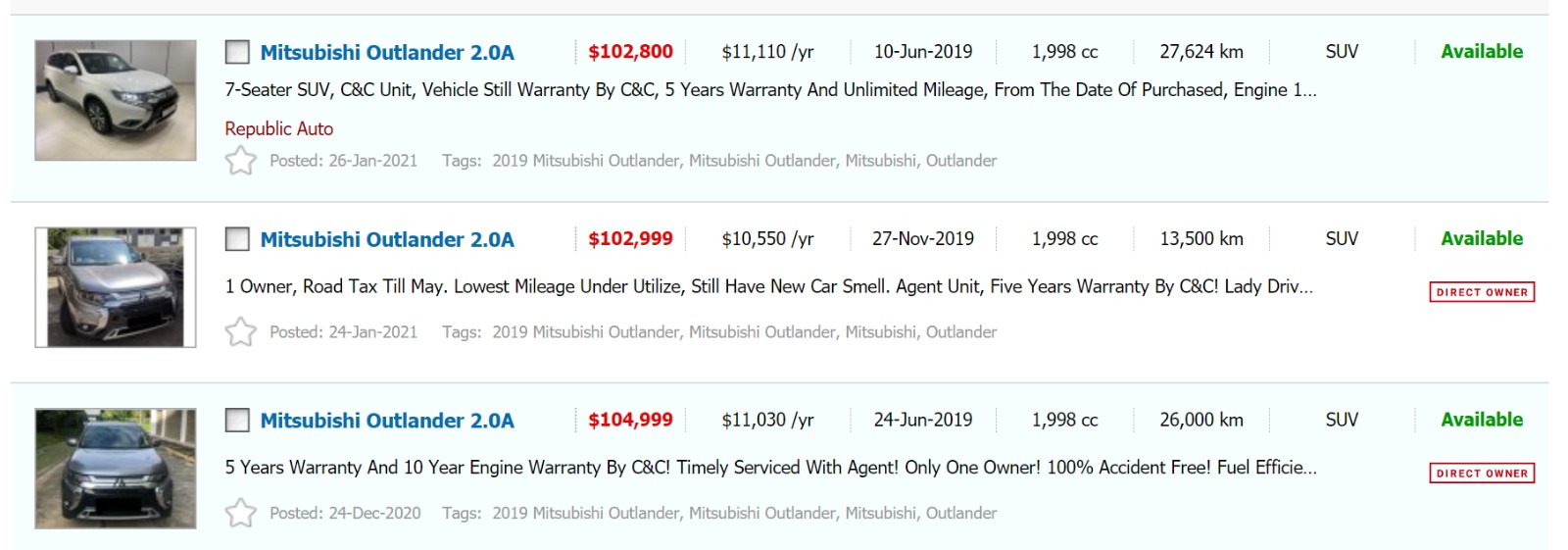Star the $102,800 Outlander listing
Screen dimensions: 1568x550
[x=240, y=161]
